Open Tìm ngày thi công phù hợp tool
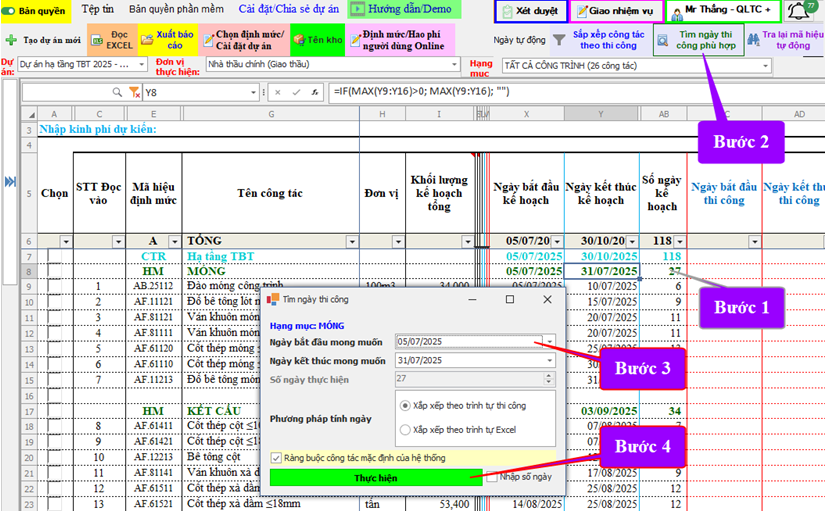Image resolution: width=825 pixels, height=512 pixels. [698, 39]
